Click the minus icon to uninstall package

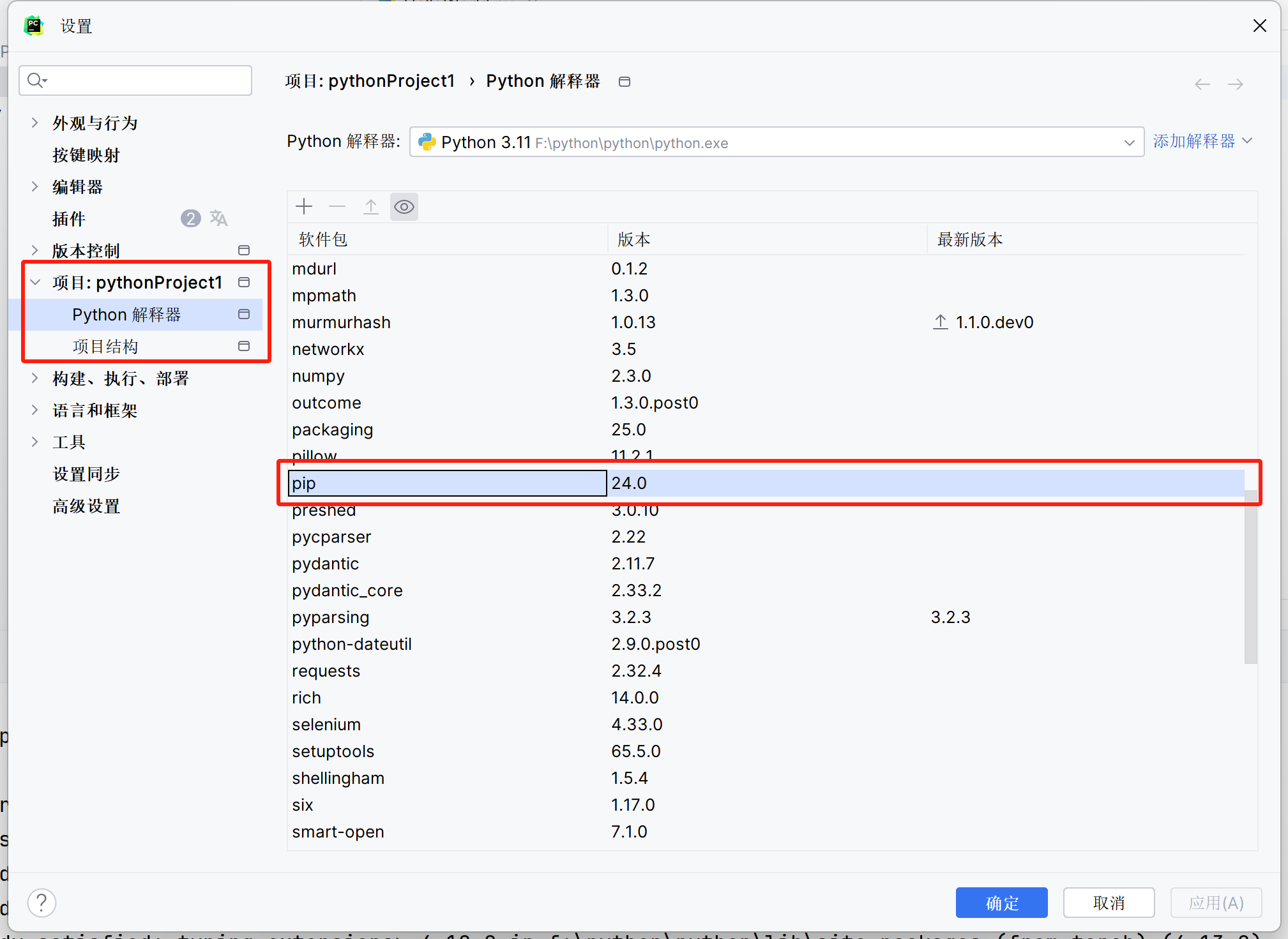tap(337, 207)
